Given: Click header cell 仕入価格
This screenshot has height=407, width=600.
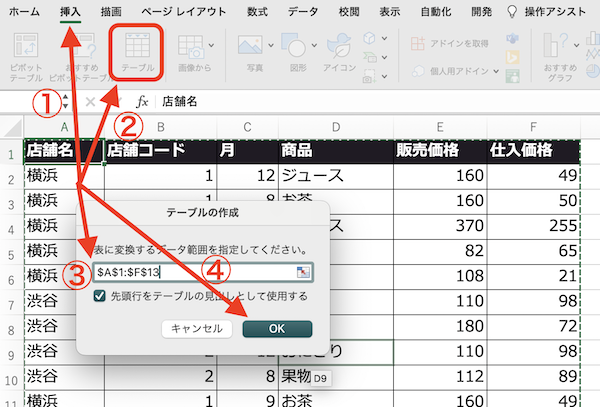Looking at the screenshot, I should pyautogui.click(x=533, y=151).
